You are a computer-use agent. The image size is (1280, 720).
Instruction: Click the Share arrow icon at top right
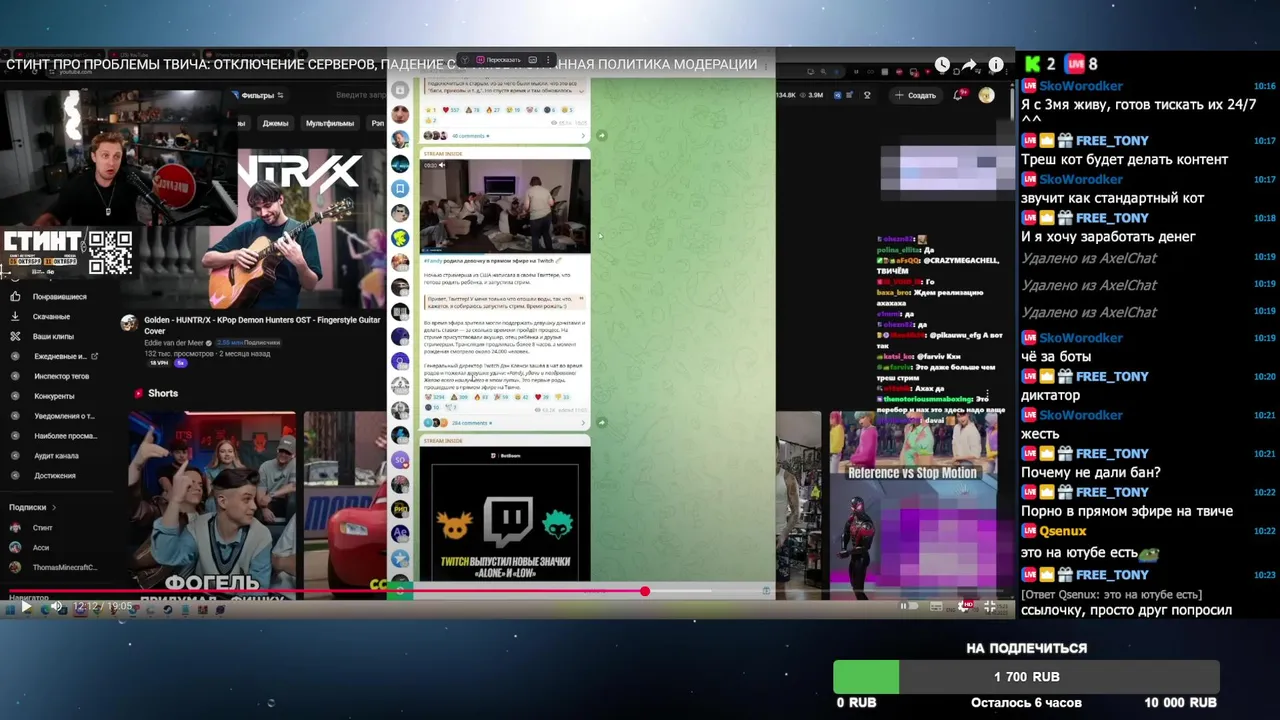969,64
